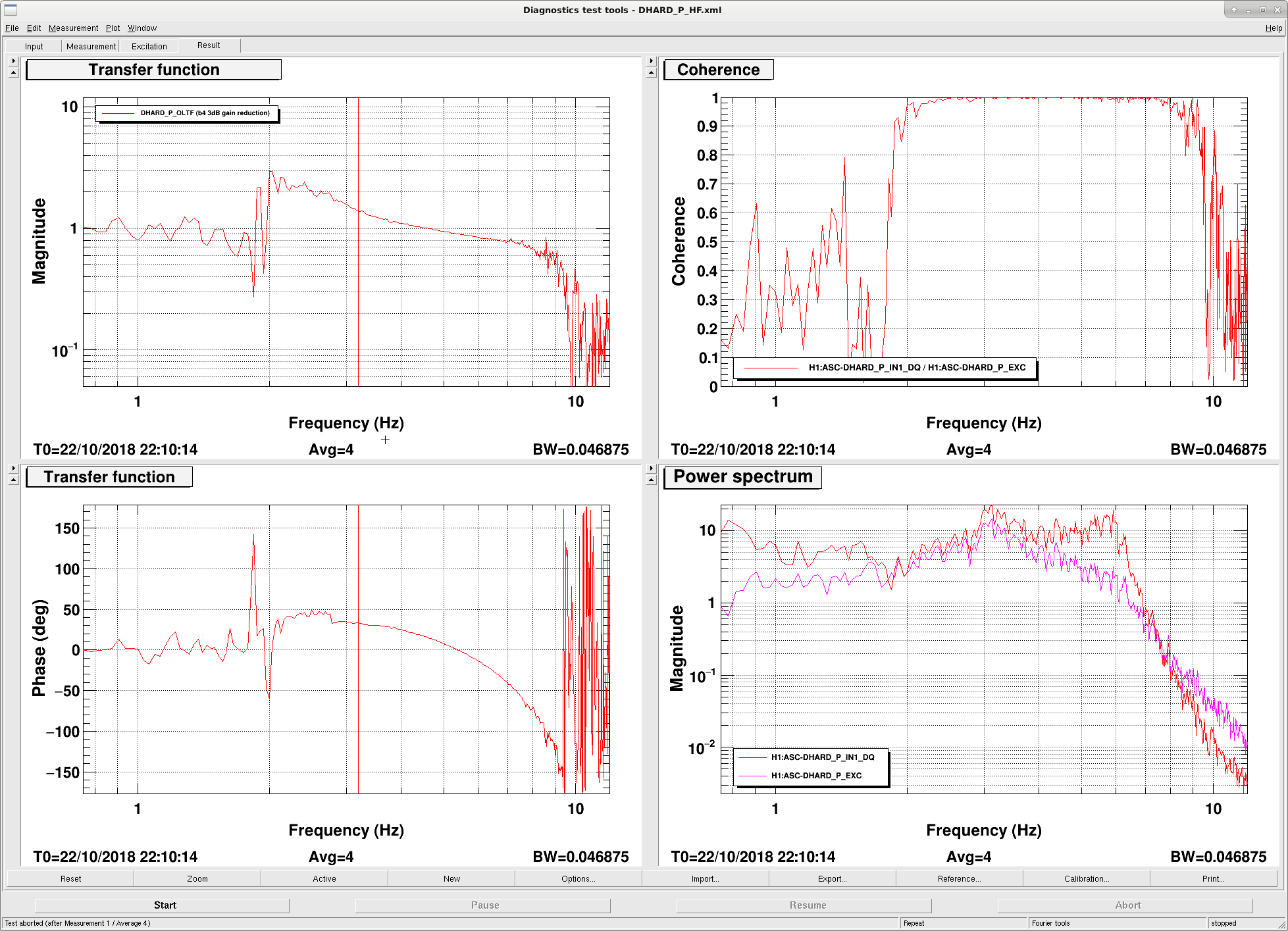The image size is (1288, 931).
Task: Open the Plot menu
Action: coord(113,28)
